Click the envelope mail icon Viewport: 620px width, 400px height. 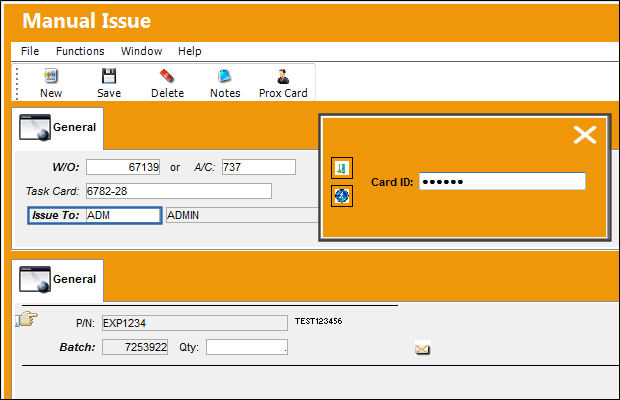pos(422,349)
